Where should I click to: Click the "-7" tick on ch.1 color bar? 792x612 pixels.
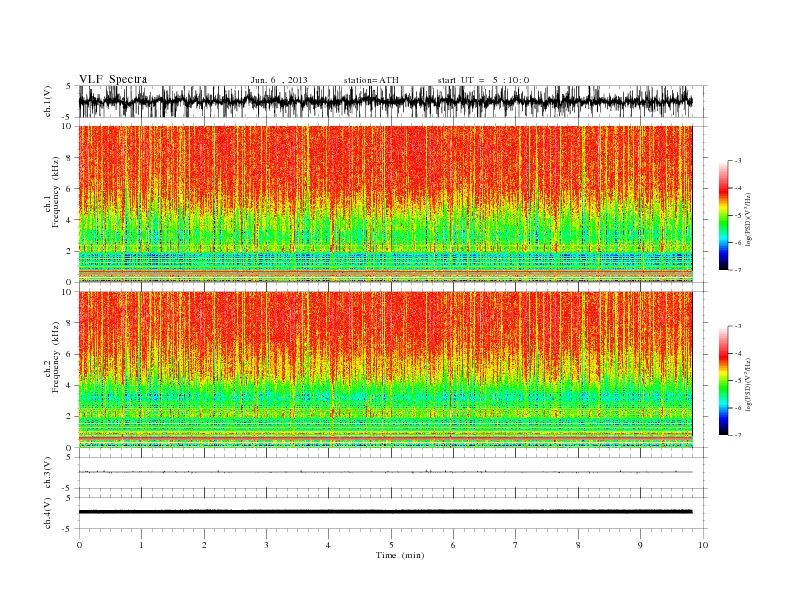[x=738, y=270]
